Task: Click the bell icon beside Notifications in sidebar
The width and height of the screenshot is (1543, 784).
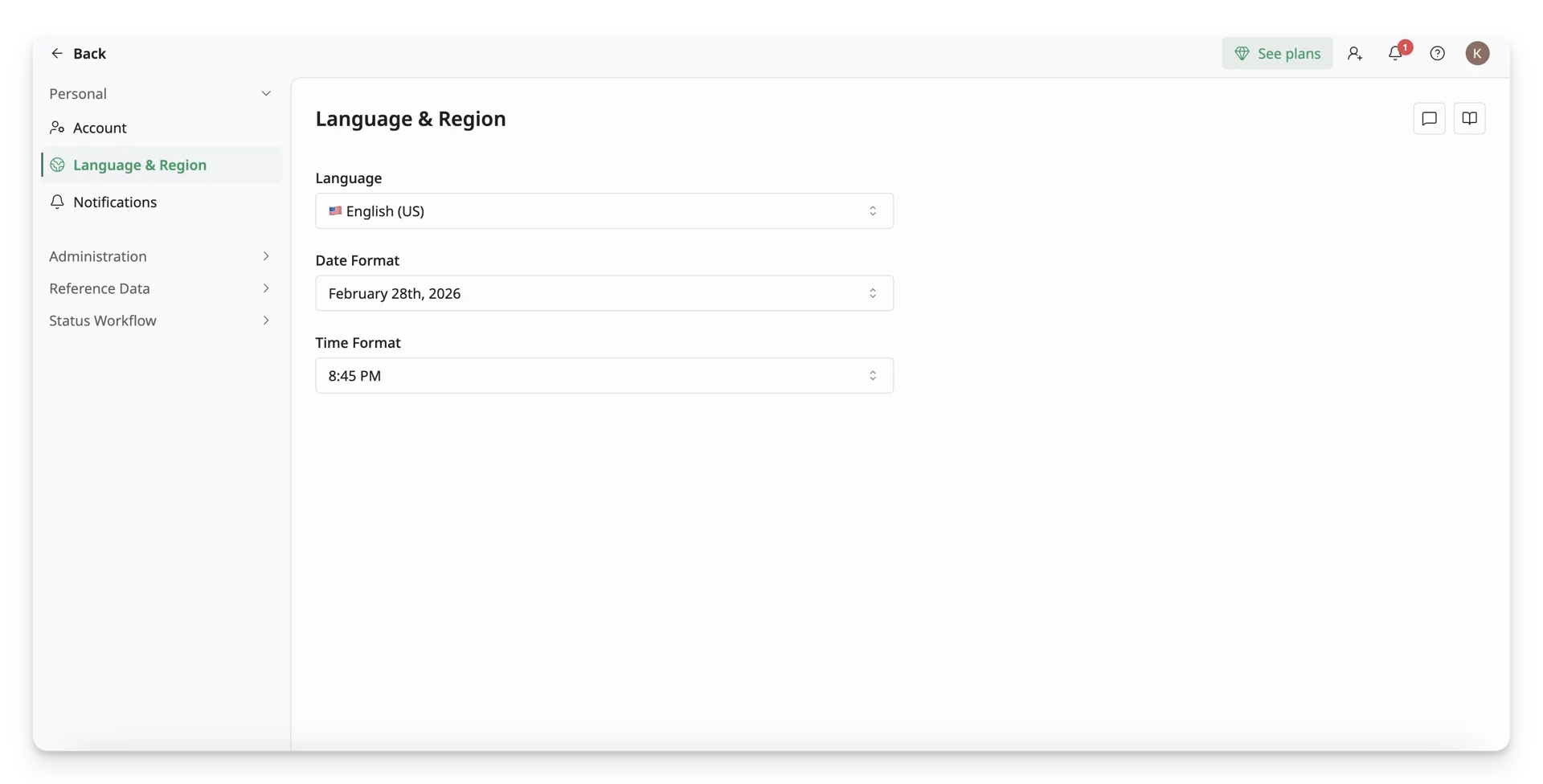Action: click(x=57, y=202)
